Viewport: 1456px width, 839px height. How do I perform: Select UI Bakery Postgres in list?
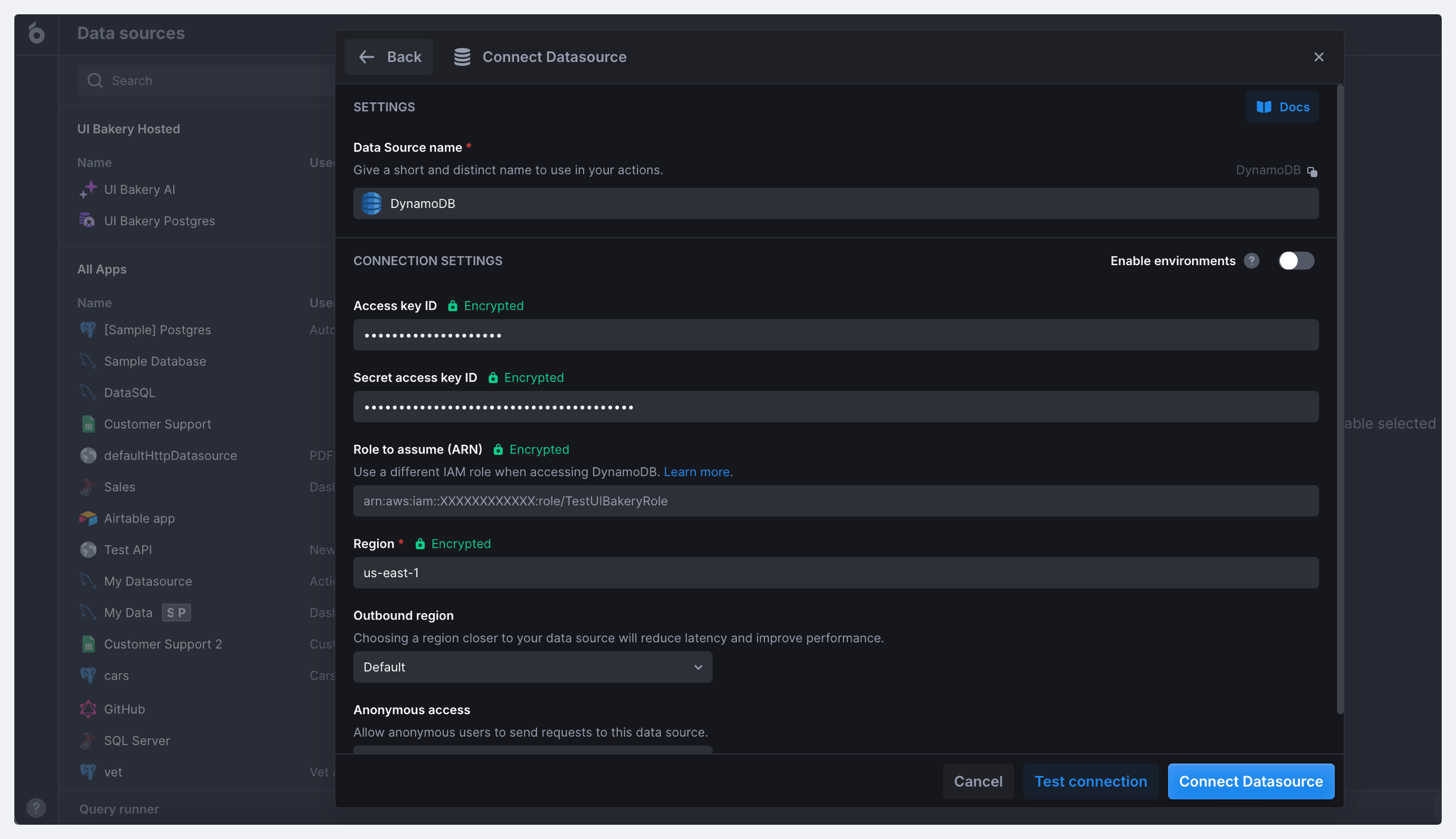click(x=159, y=221)
